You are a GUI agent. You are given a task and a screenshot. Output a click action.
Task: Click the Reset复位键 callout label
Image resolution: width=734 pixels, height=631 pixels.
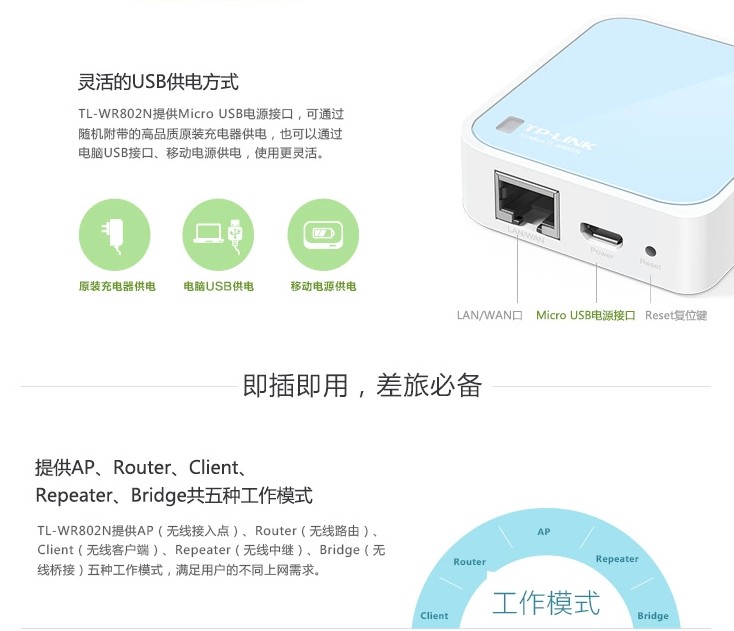pos(676,315)
